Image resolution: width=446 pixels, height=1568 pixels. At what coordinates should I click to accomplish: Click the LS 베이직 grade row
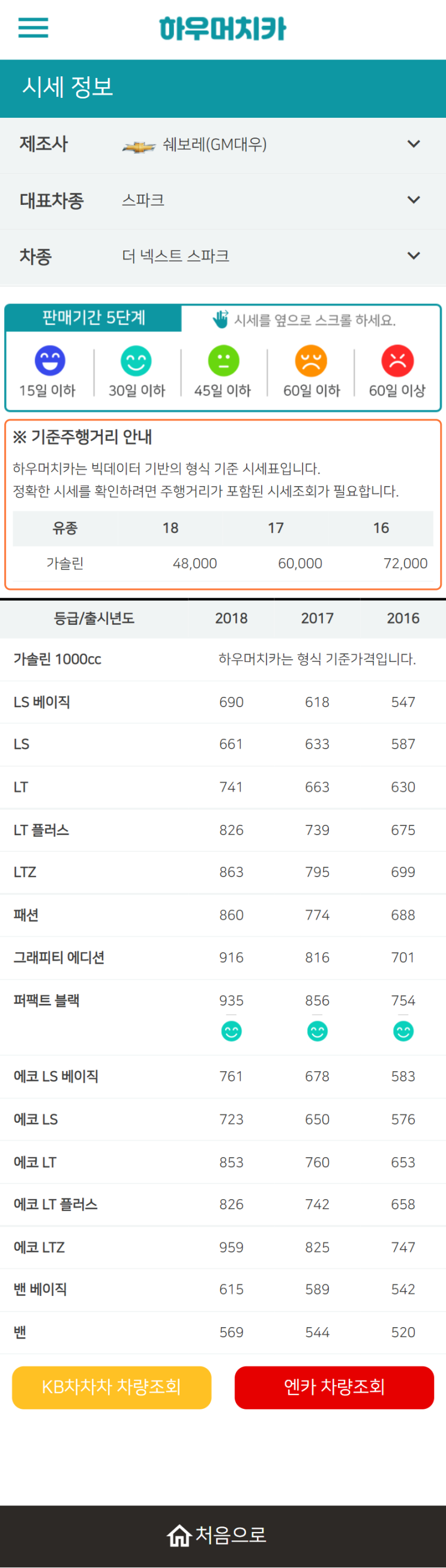pyautogui.click(x=223, y=702)
